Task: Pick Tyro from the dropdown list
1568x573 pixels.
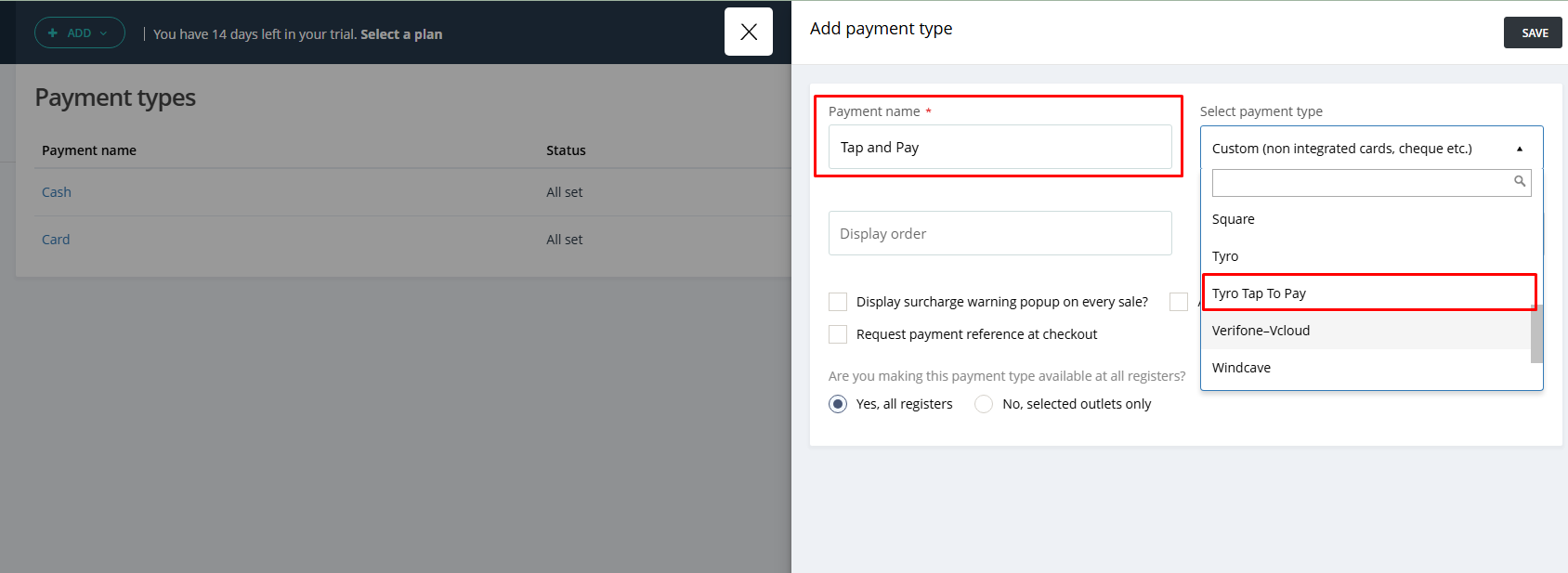Action: [1225, 256]
